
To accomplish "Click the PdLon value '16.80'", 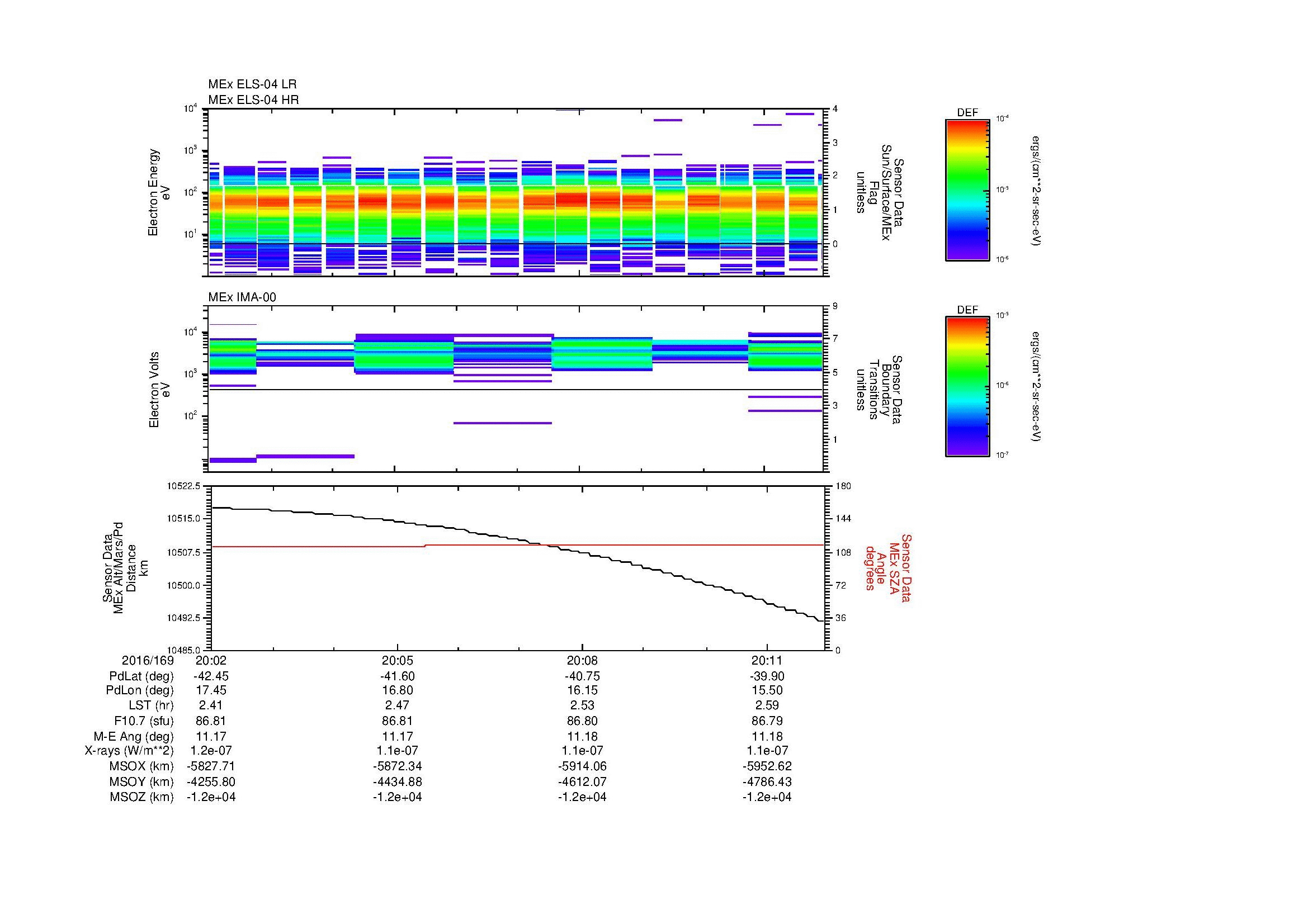I will pyautogui.click(x=397, y=690).
